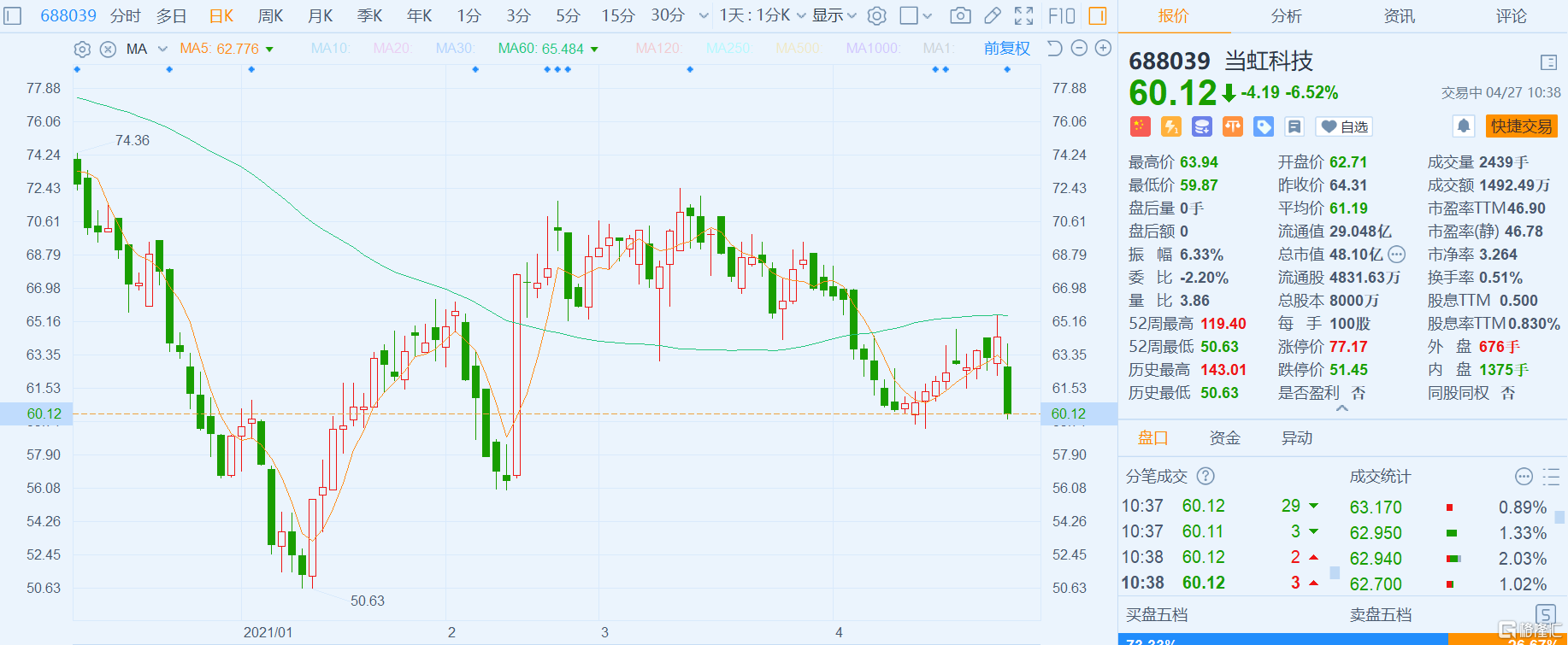Click the 分笔成交 list scrollbar thumb

point(1335,572)
